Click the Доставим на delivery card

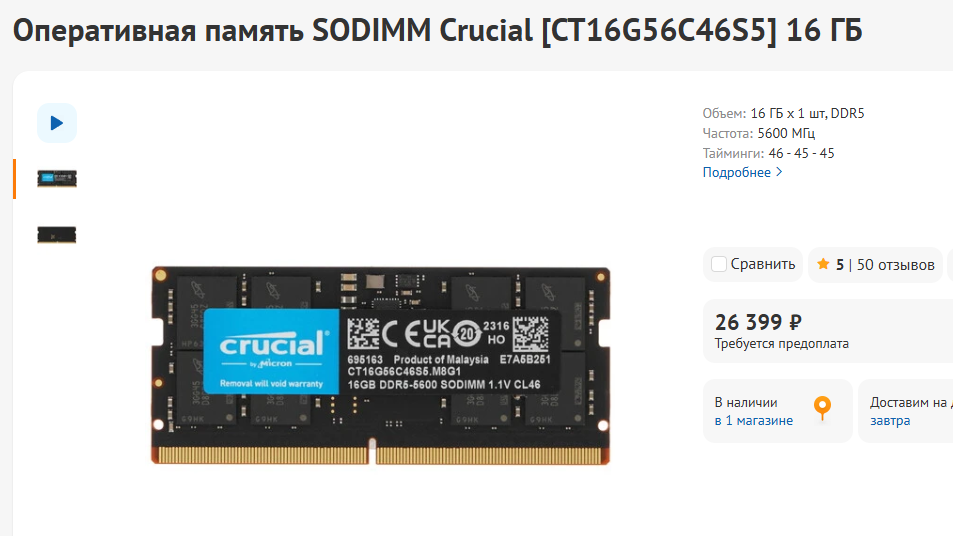[x=906, y=411]
